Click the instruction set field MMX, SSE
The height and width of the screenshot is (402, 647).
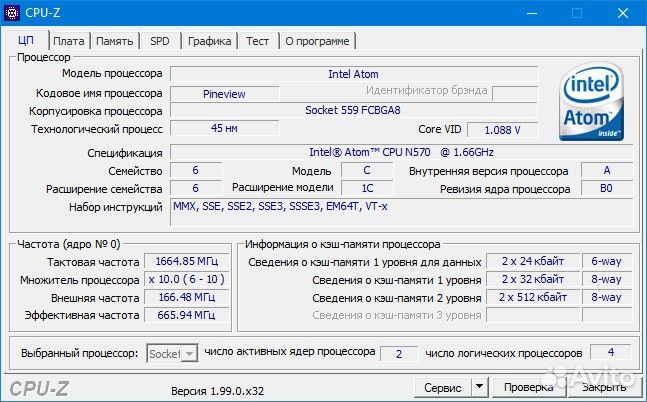401,212
